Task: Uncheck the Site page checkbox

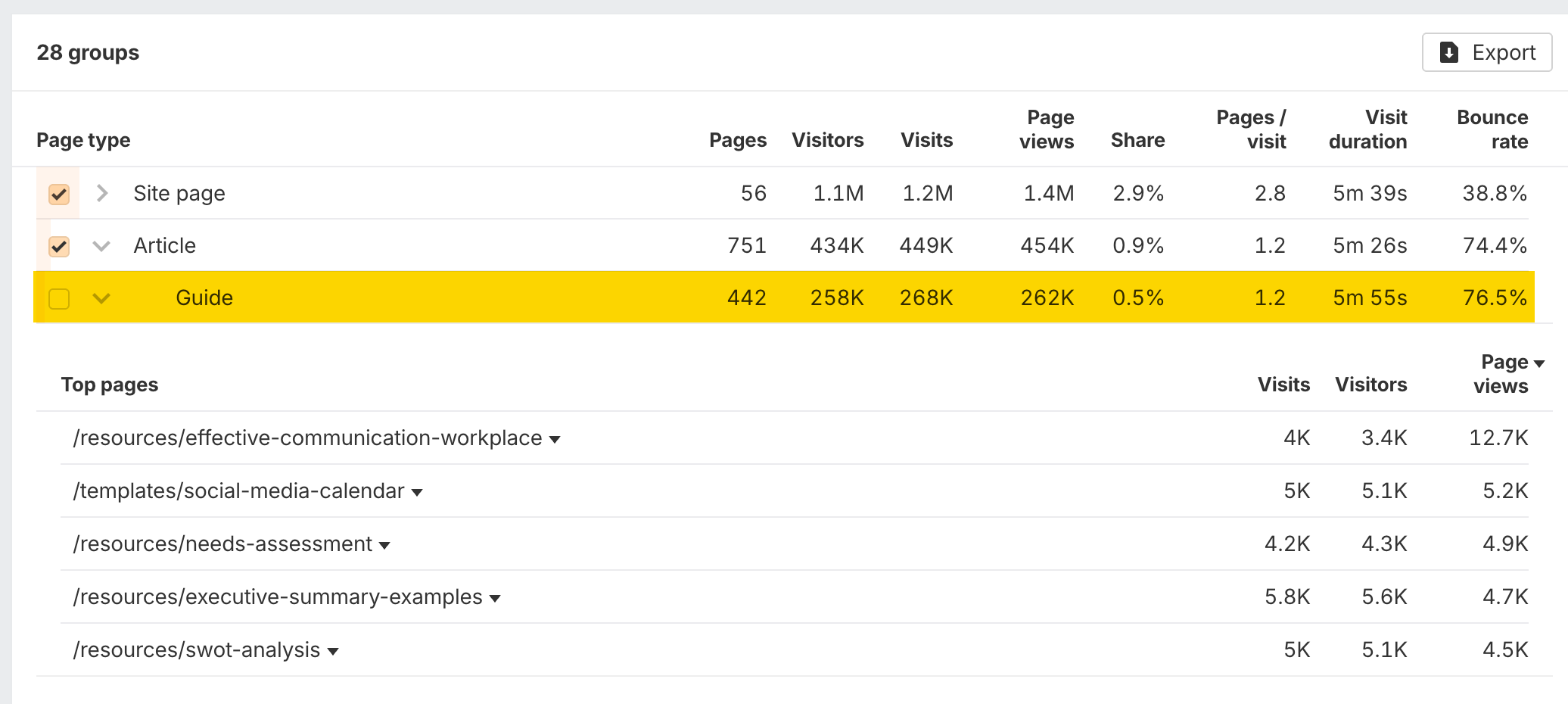Action: (x=59, y=194)
